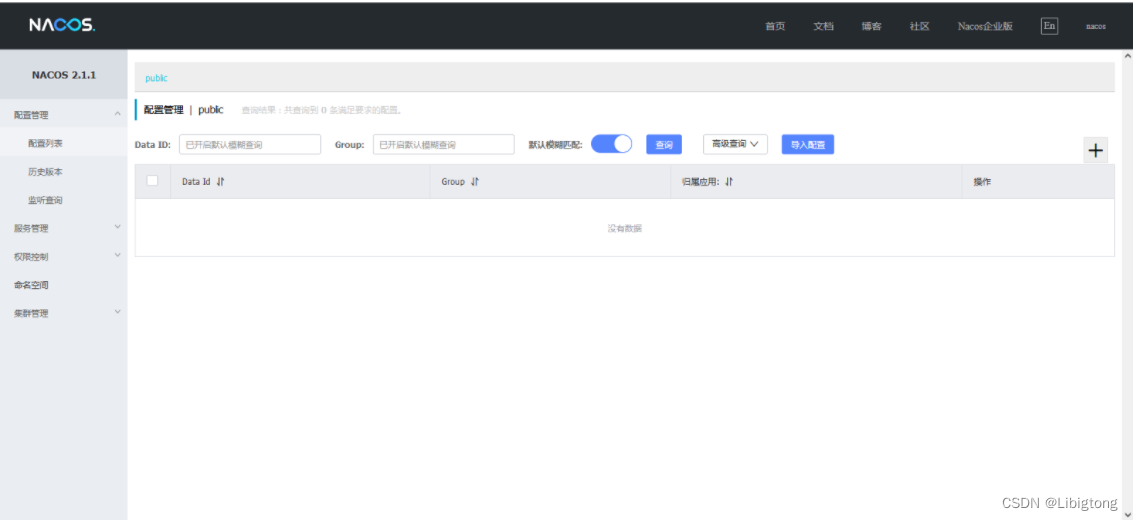Image resolution: width=1133 pixels, height=520 pixels.
Task: Click the NACOS logo in header
Action: tap(62, 25)
